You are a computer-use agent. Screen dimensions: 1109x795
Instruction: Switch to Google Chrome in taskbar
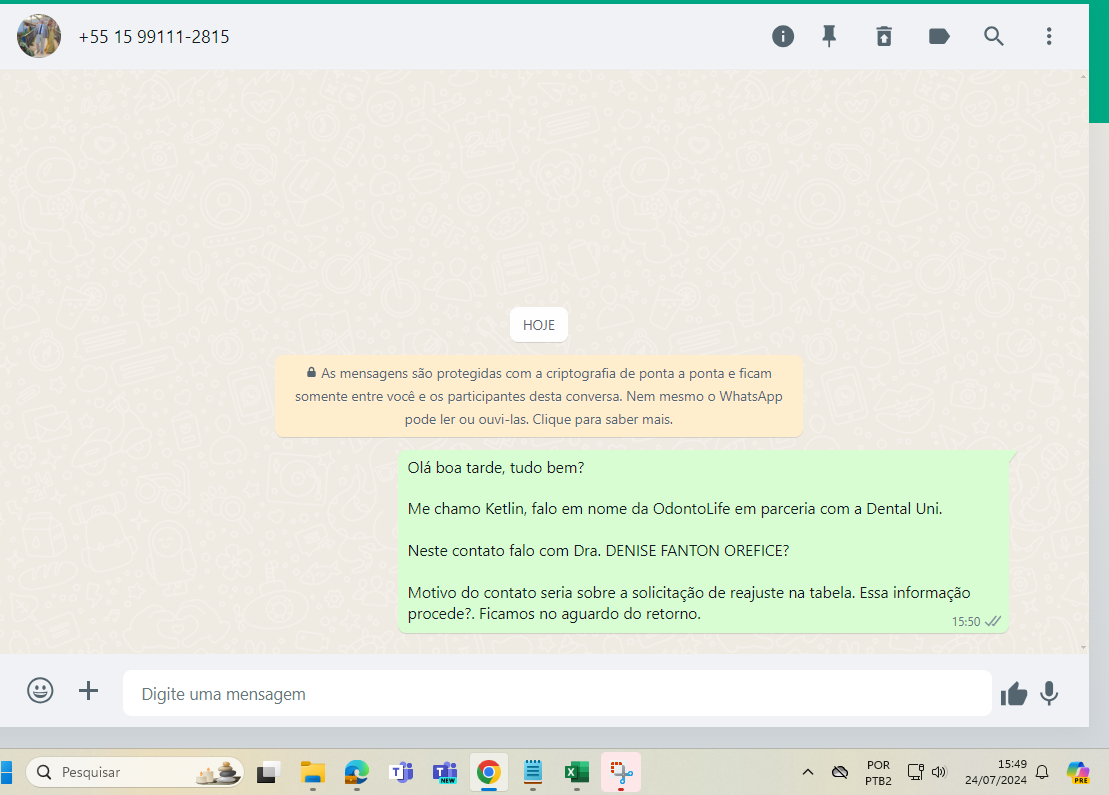click(x=489, y=772)
